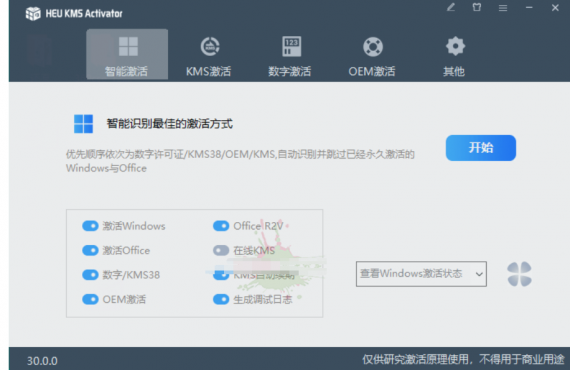This screenshot has width=570, height=370.
Task: Click the shirt skin icon in title bar
Action: tap(477, 7)
